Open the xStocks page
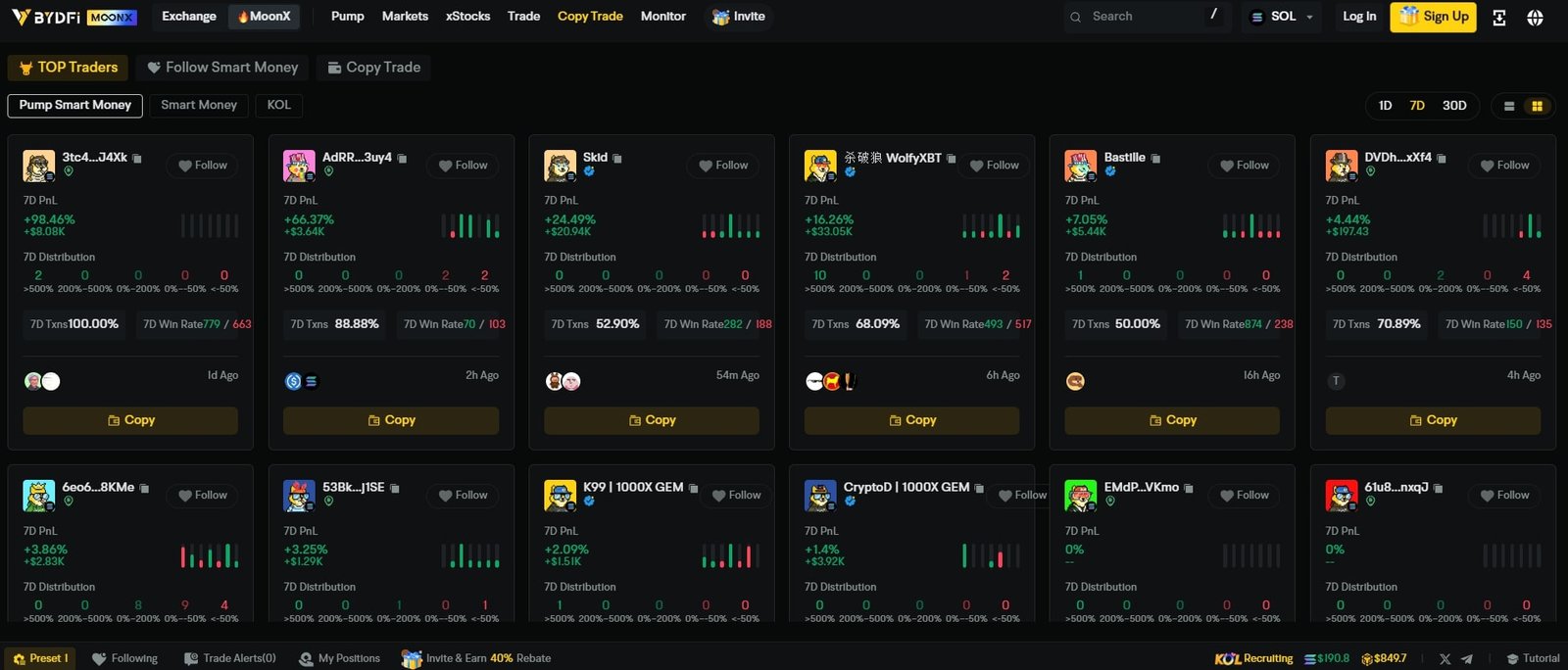 (467, 17)
